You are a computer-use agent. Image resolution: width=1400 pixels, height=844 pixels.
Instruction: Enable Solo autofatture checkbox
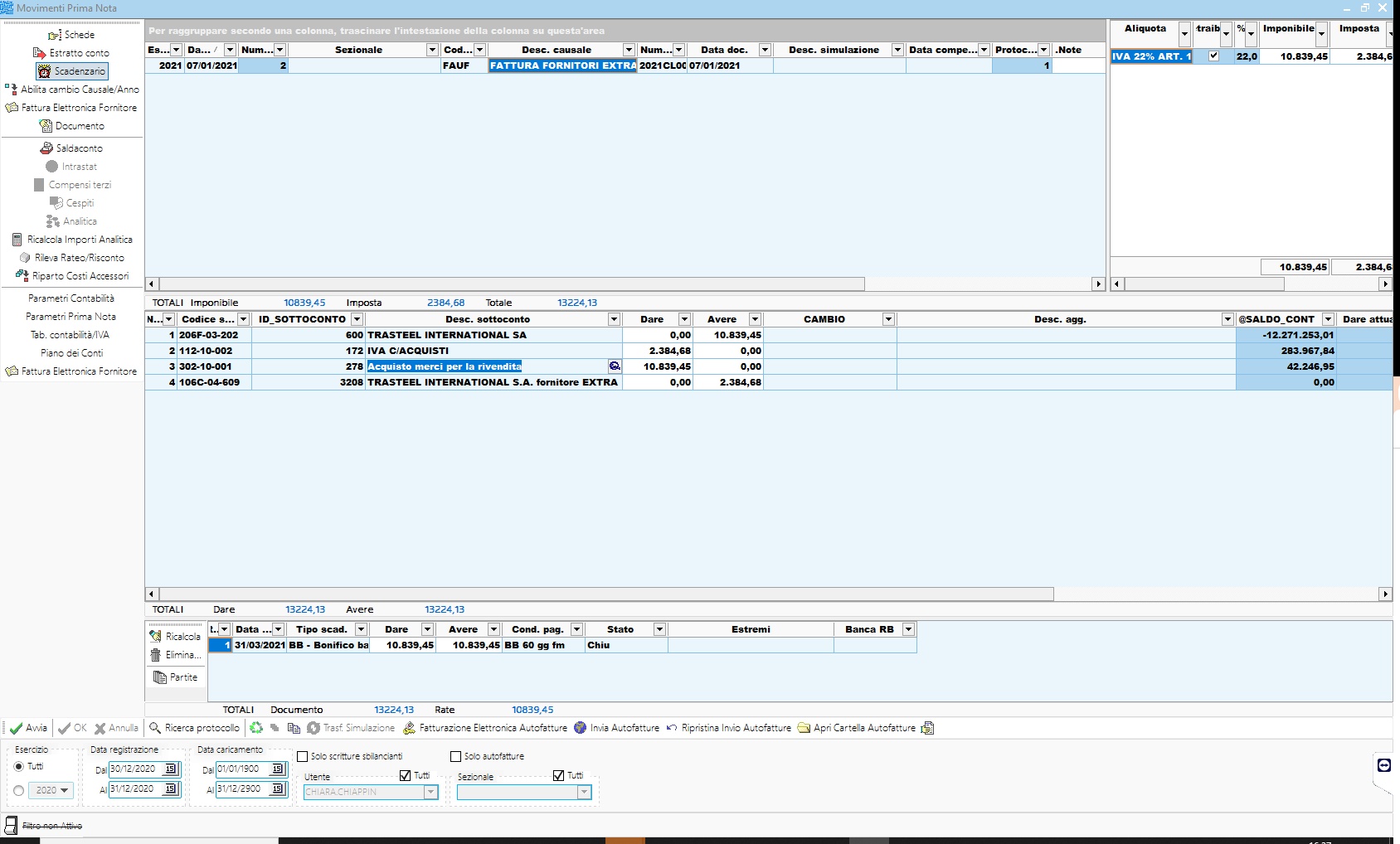455,756
